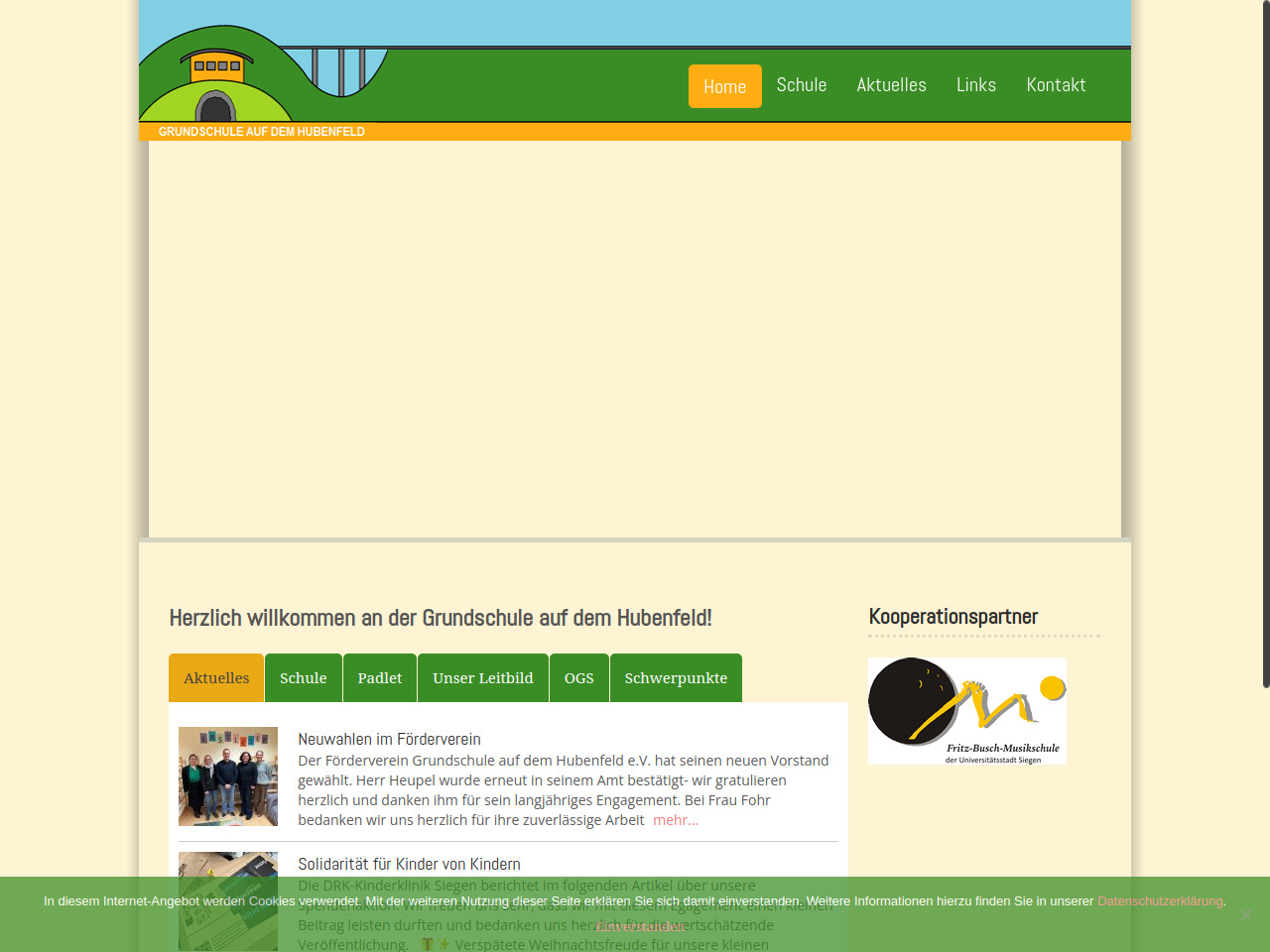1270x952 pixels.
Task: Show the Unser Leitbild tab
Action: [482, 678]
